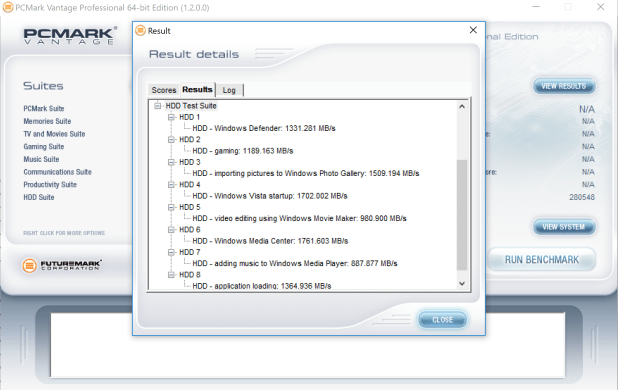
Task: Click the results list scrollbar thumb
Action: point(462,215)
